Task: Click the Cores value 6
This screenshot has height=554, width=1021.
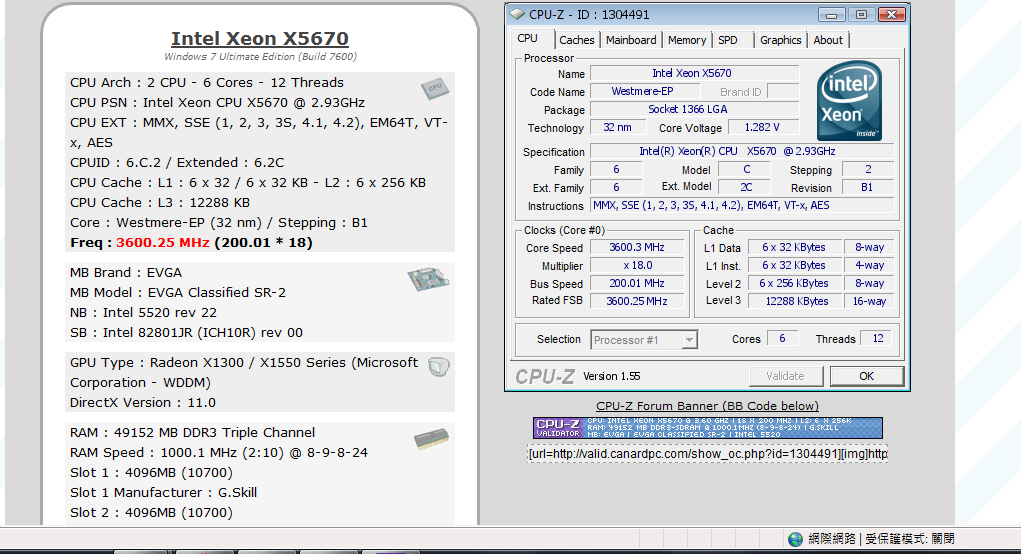Action: (x=782, y=339)
